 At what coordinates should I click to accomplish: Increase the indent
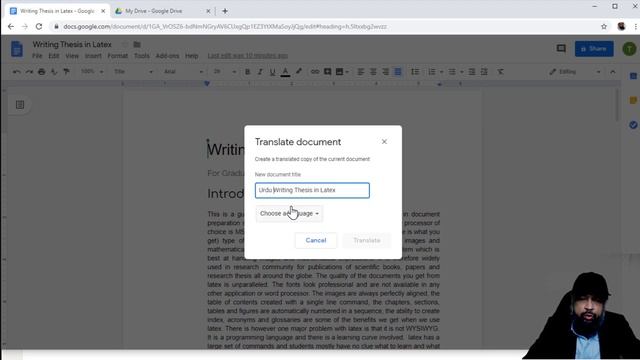(x=484, y=72)
